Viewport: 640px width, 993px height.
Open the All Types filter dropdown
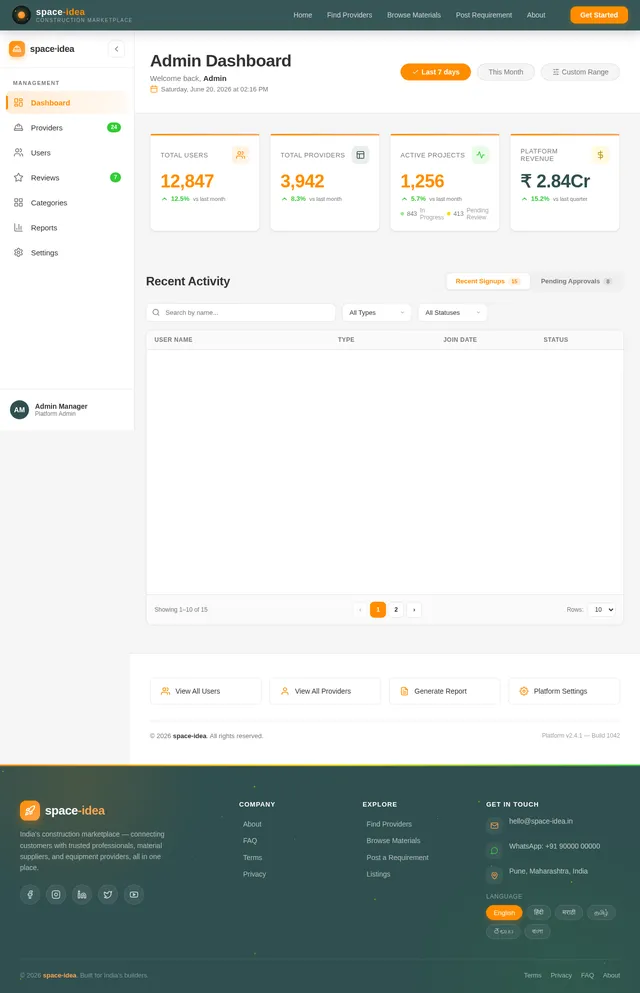coord(377,312)
